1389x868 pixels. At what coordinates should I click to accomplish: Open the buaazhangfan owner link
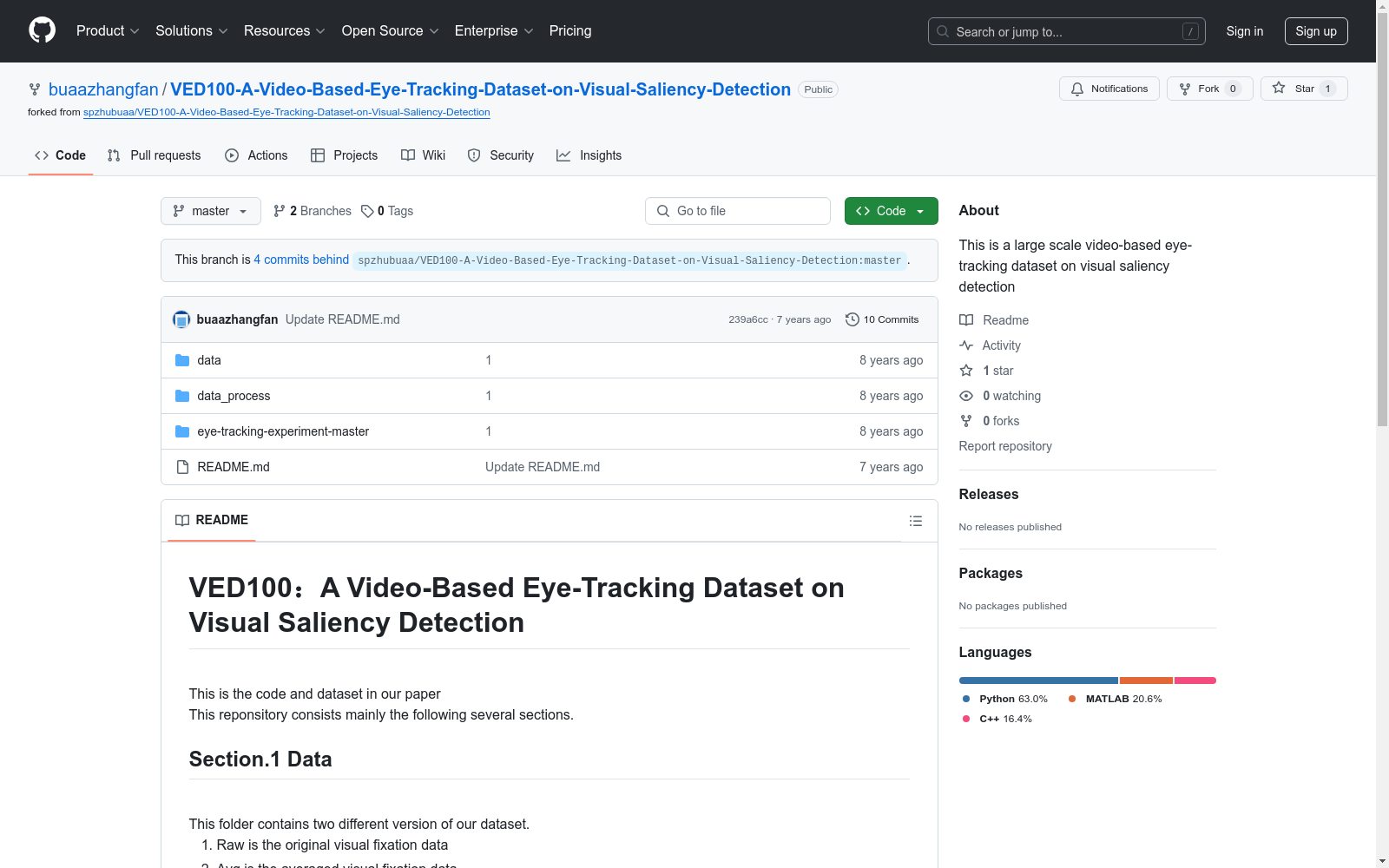click(103, 89)
